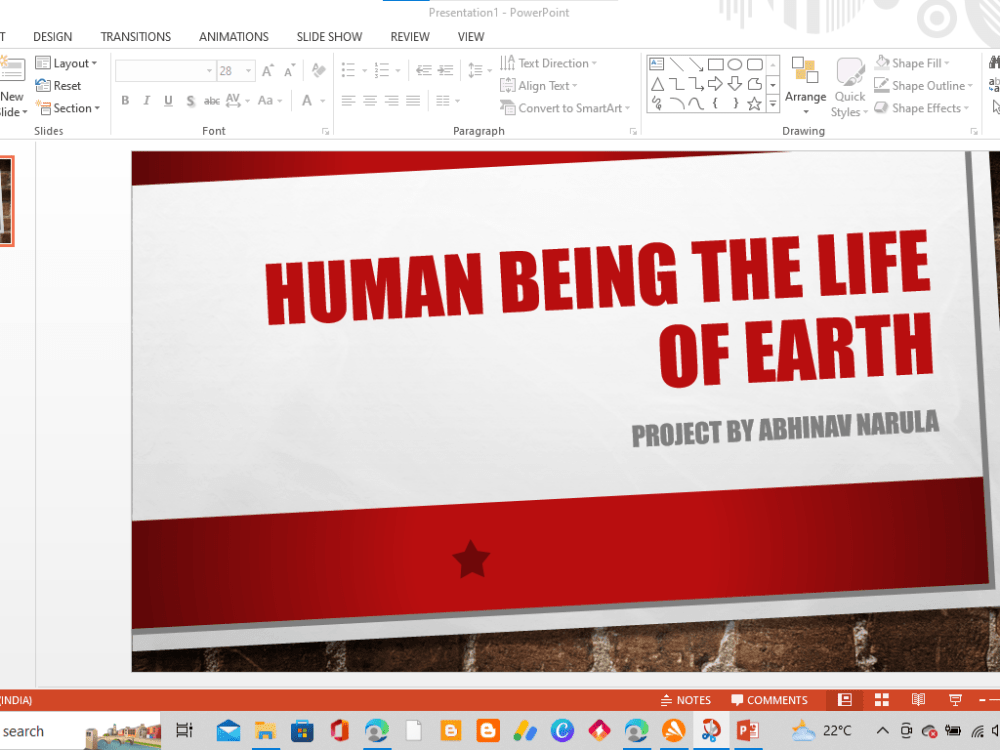The height and width of the screenshot is (750, 1000).
Task: Switch to Reading View
Action: click(918, 700)
